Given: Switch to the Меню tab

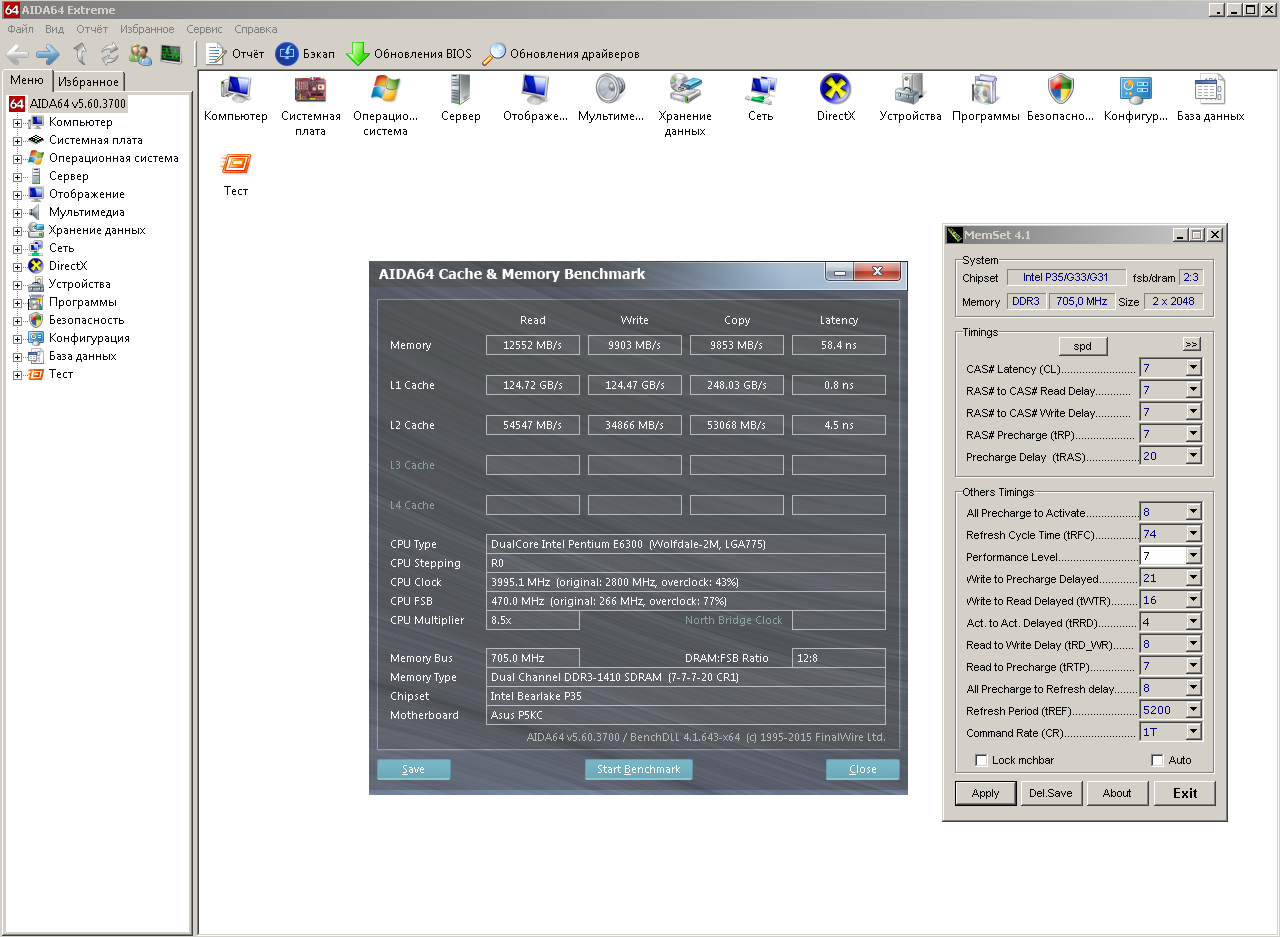Looking at the screenshot, I should coord(27,81).
